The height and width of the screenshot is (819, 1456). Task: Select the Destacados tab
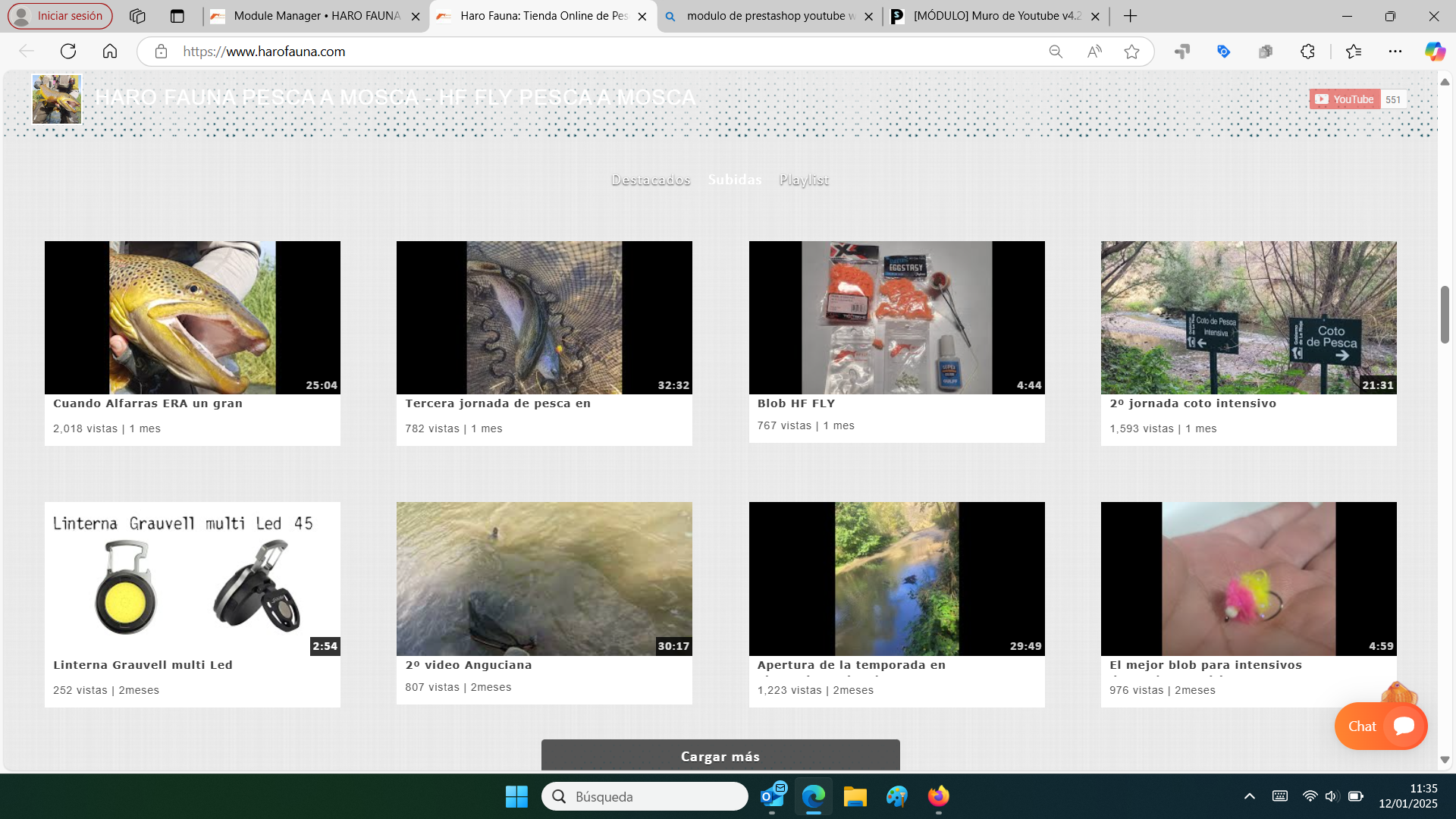pyautogui.click(x=651, y=180)
